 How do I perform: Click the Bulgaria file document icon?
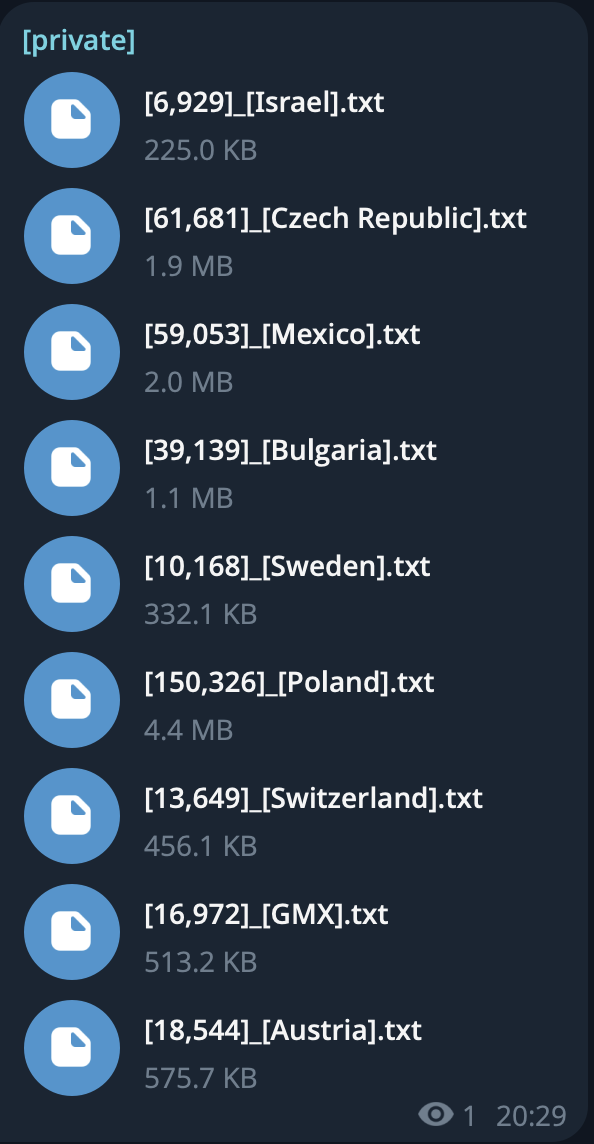(x=72, y=468)
